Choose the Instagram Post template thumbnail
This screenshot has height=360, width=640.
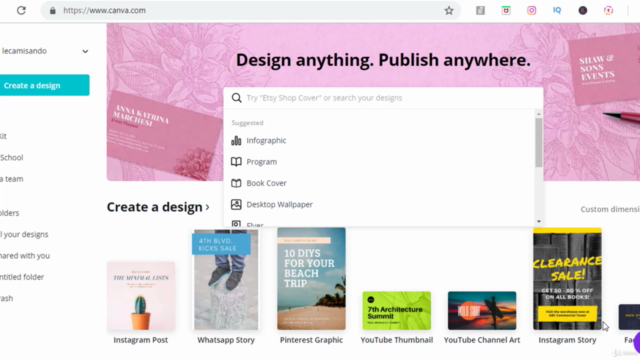tap(141, 296)
